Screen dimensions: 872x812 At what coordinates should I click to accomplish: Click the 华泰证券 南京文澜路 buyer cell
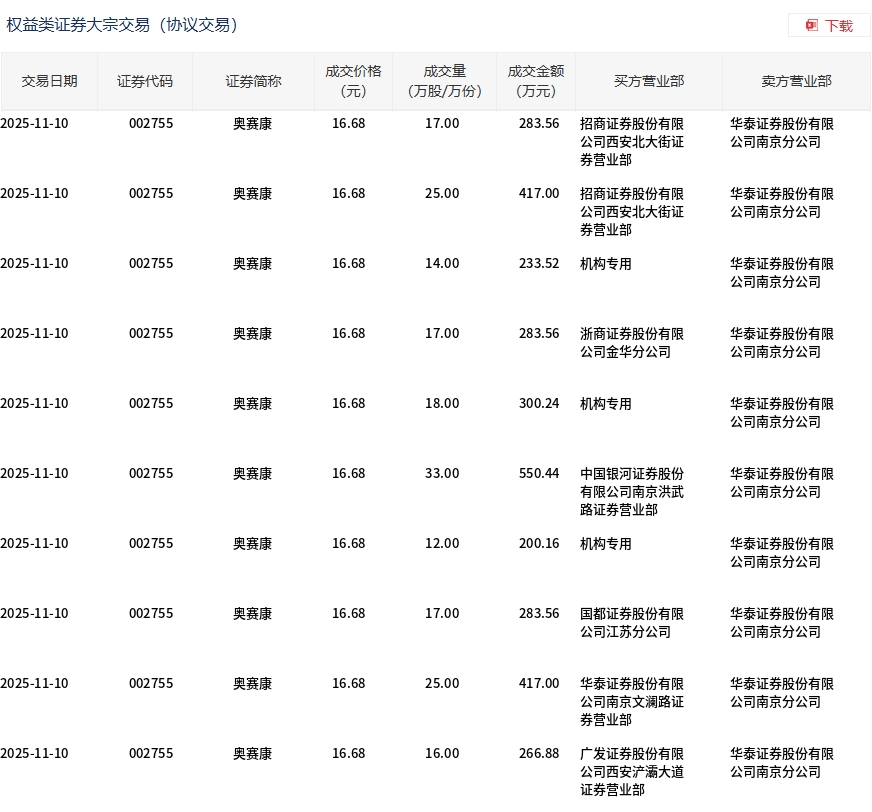(632, 701)
